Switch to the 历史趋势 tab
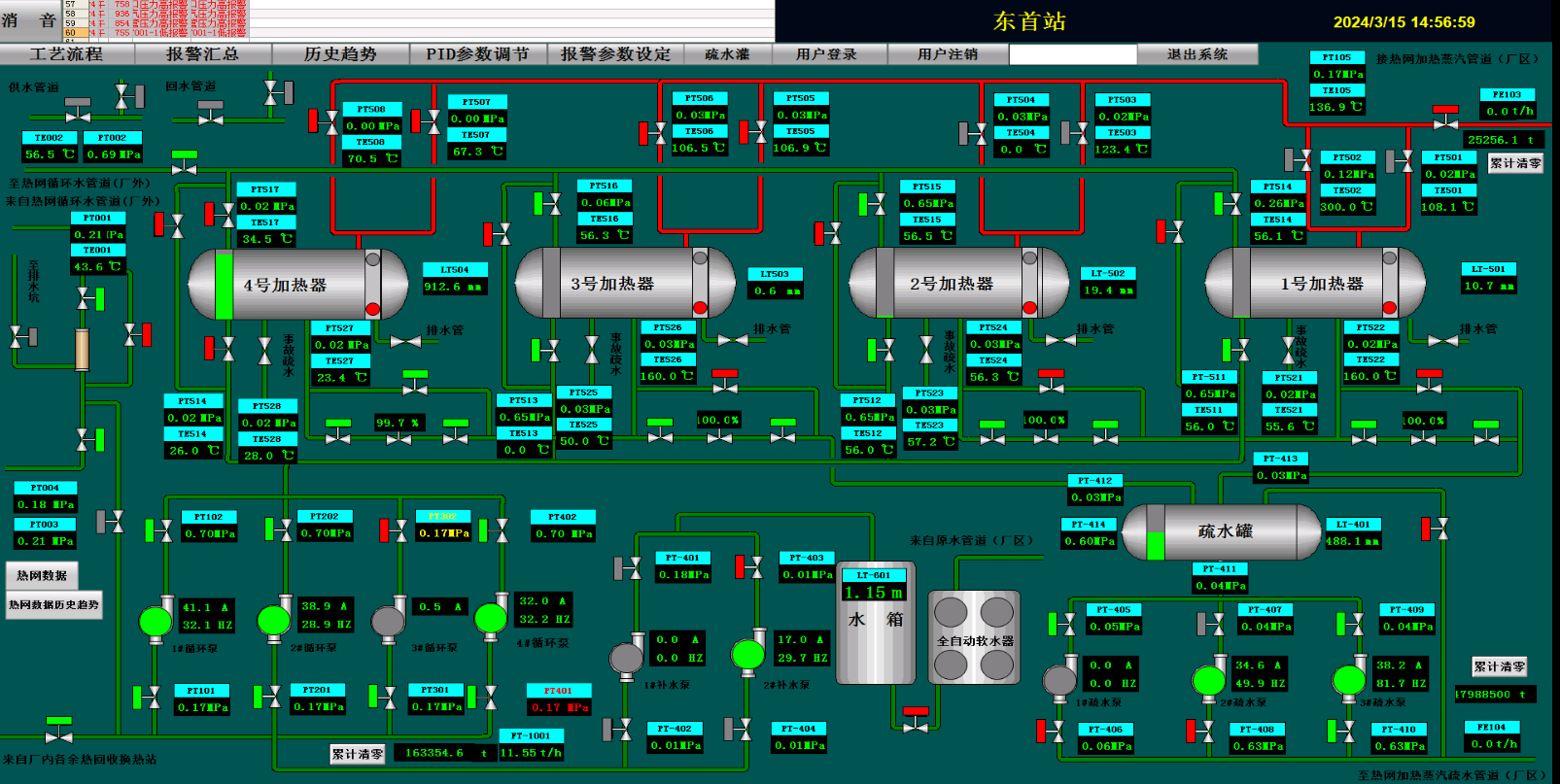Viewport: 1560px width, 784px height. 340,54
